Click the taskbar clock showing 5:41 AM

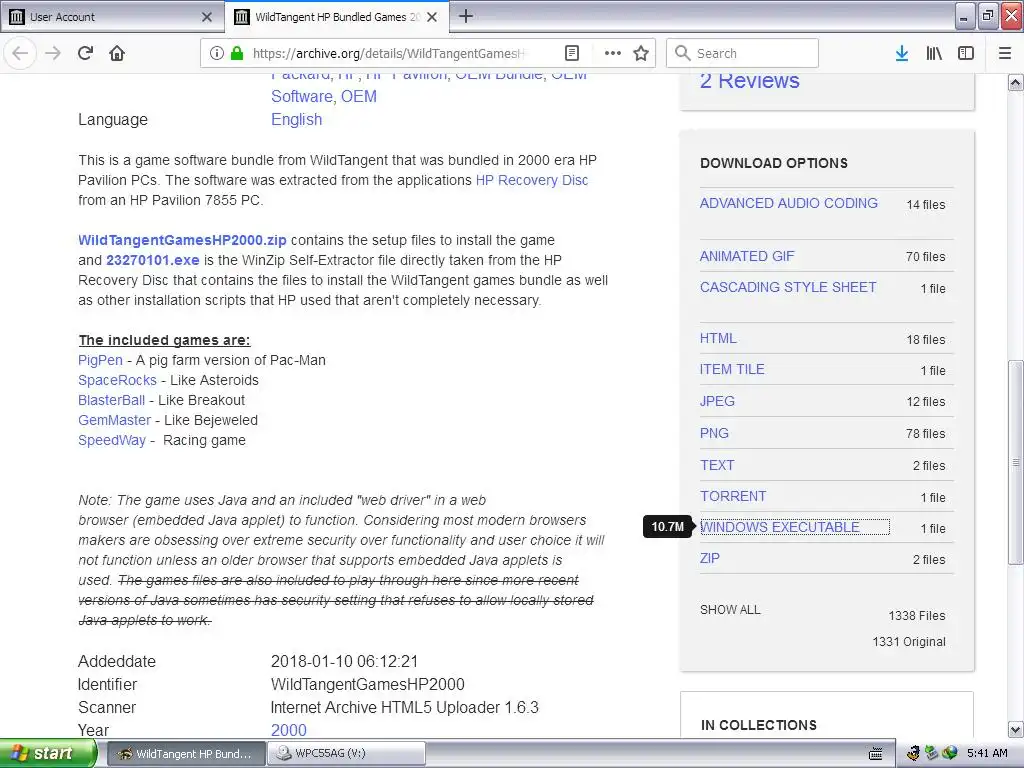987,753
